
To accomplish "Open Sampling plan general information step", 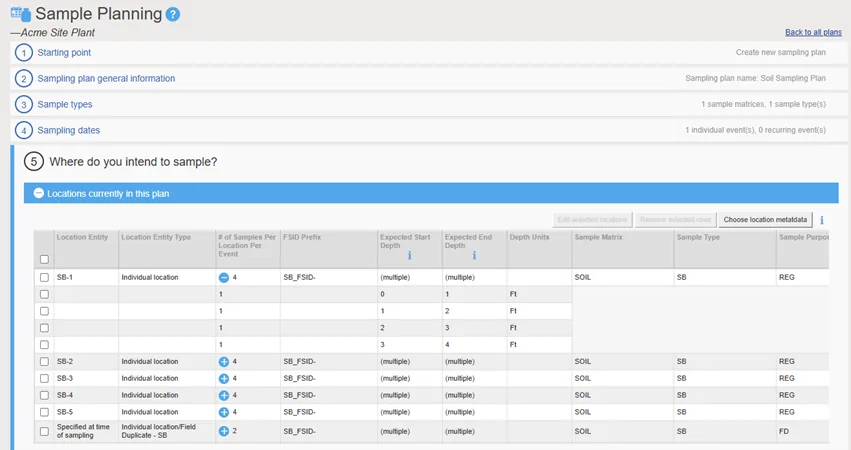I will [x=106, y=79].
